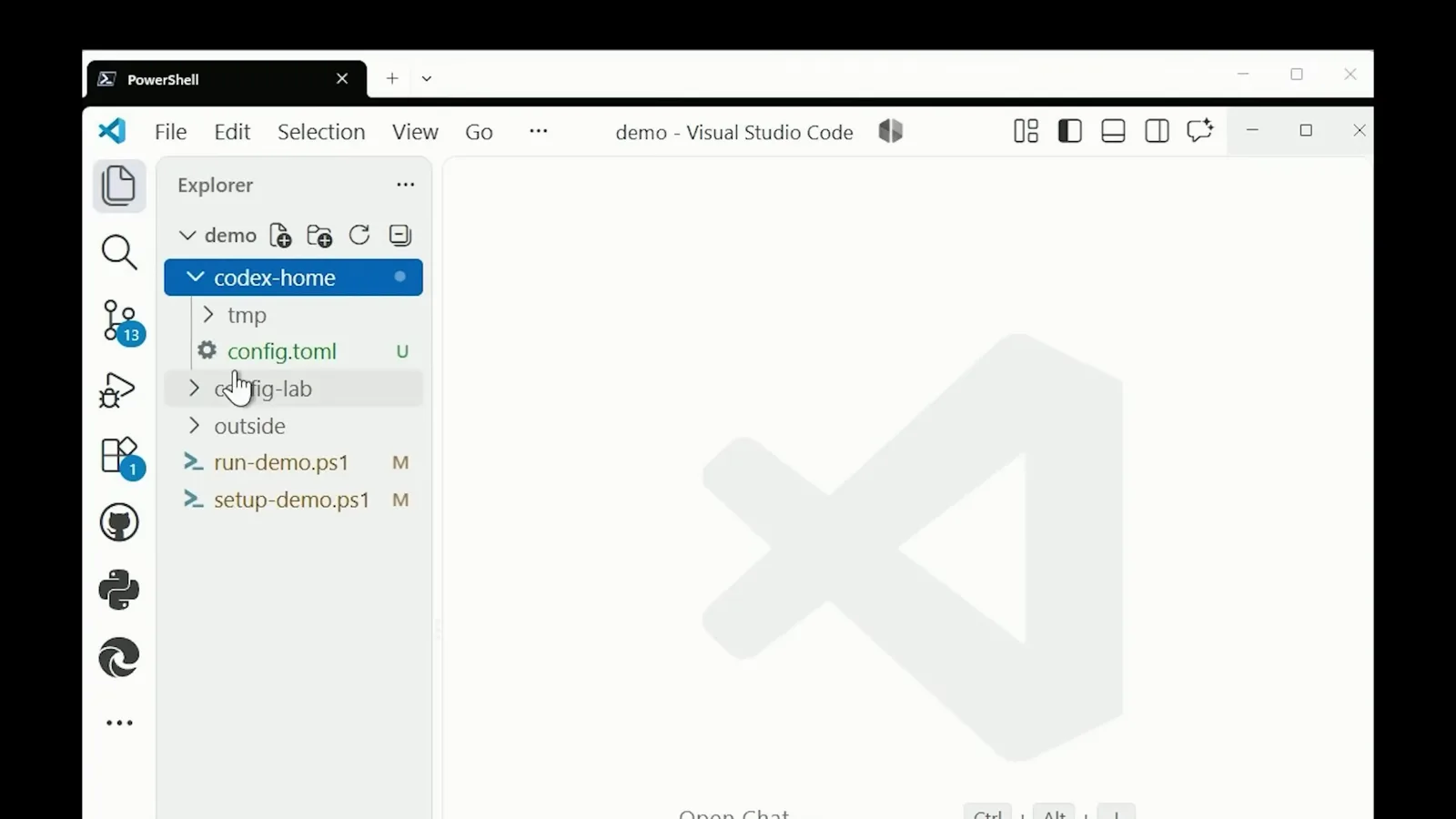Image resolution: width=1456 pixels, height=819 pixels.
Task: Open Source Control with 13 changes
Action: pyautogui.click(x=120, y=321)
